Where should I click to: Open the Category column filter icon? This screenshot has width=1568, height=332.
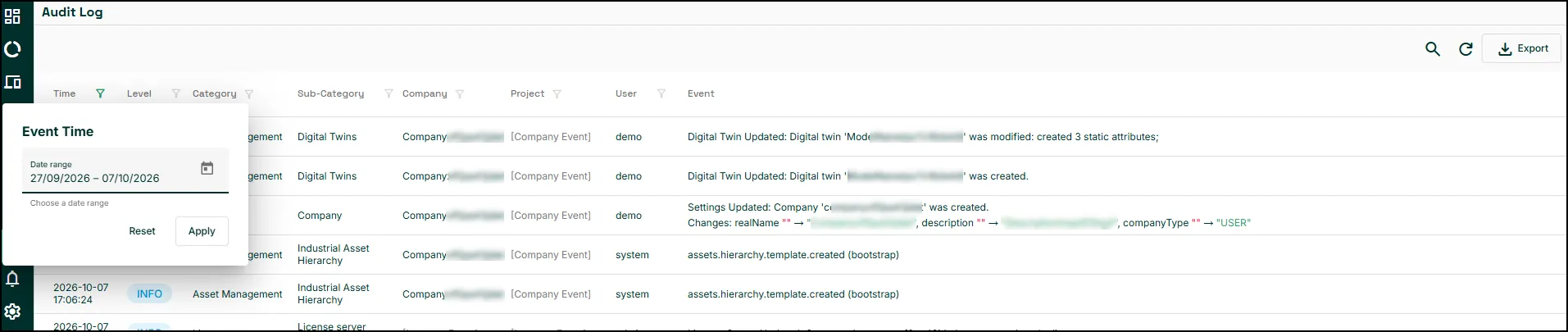249,93
